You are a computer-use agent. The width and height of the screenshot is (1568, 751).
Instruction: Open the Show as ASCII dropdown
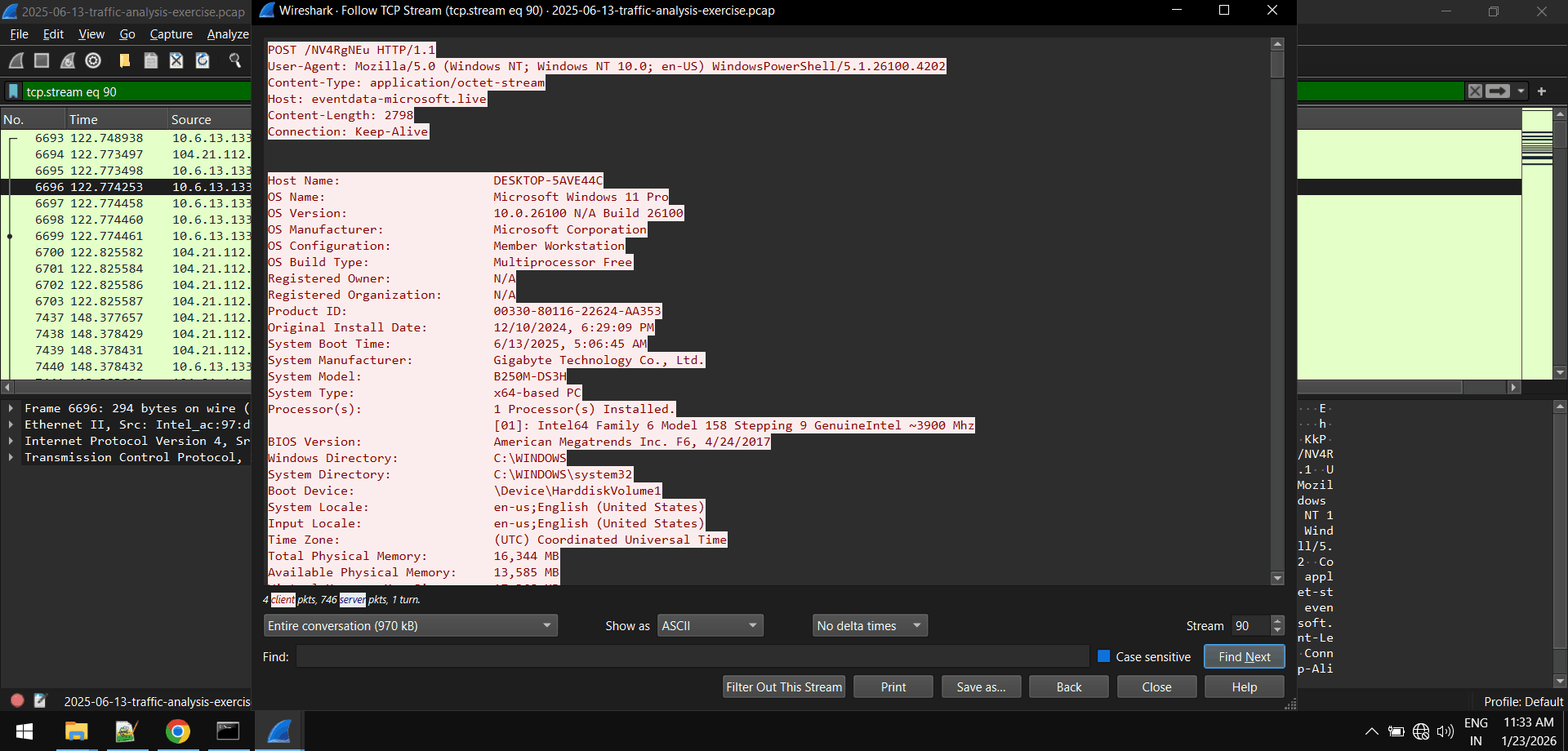(710, 626)
